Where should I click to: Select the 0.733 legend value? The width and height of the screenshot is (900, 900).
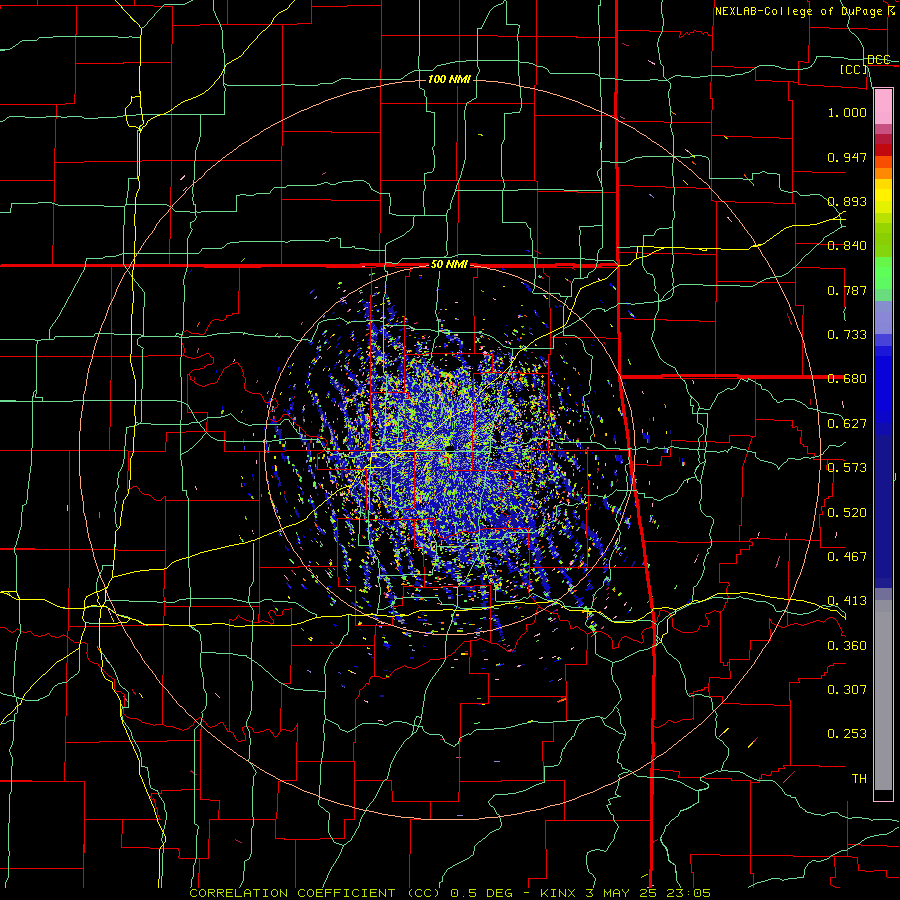847,335
